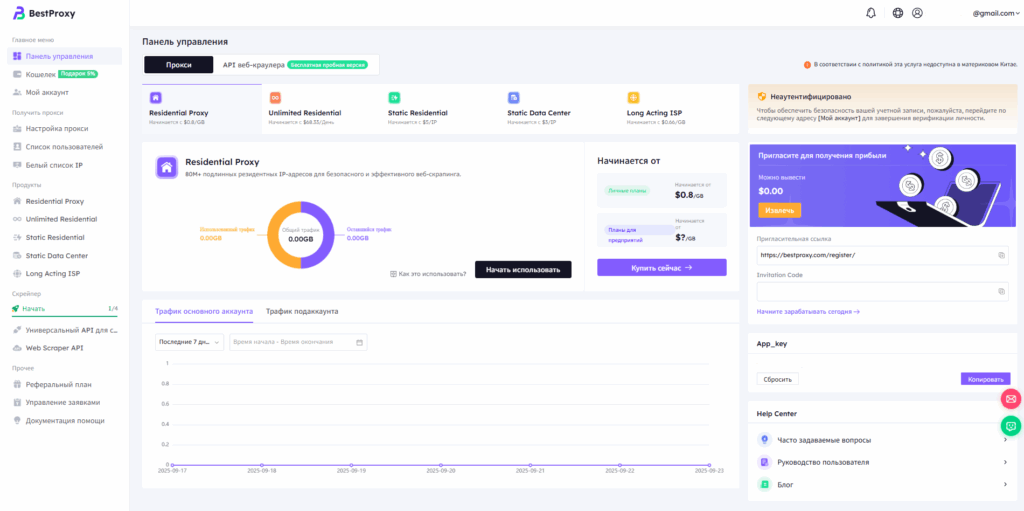The height and width of the screenshot is (511, 1024).
Task: Select the Static Data Center card icon
Action: point(514,98)
